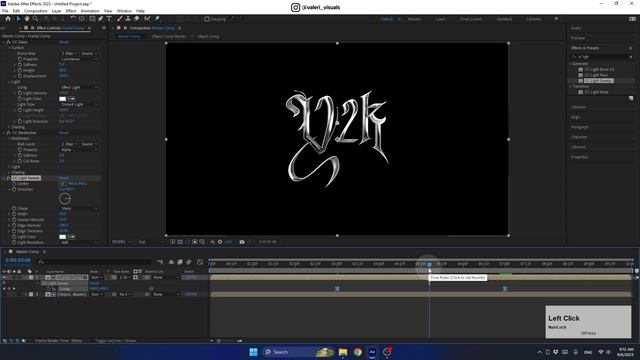The image size is (640, 360).
Task: Select the Roto Brush tool
Action: click(147, 19)
